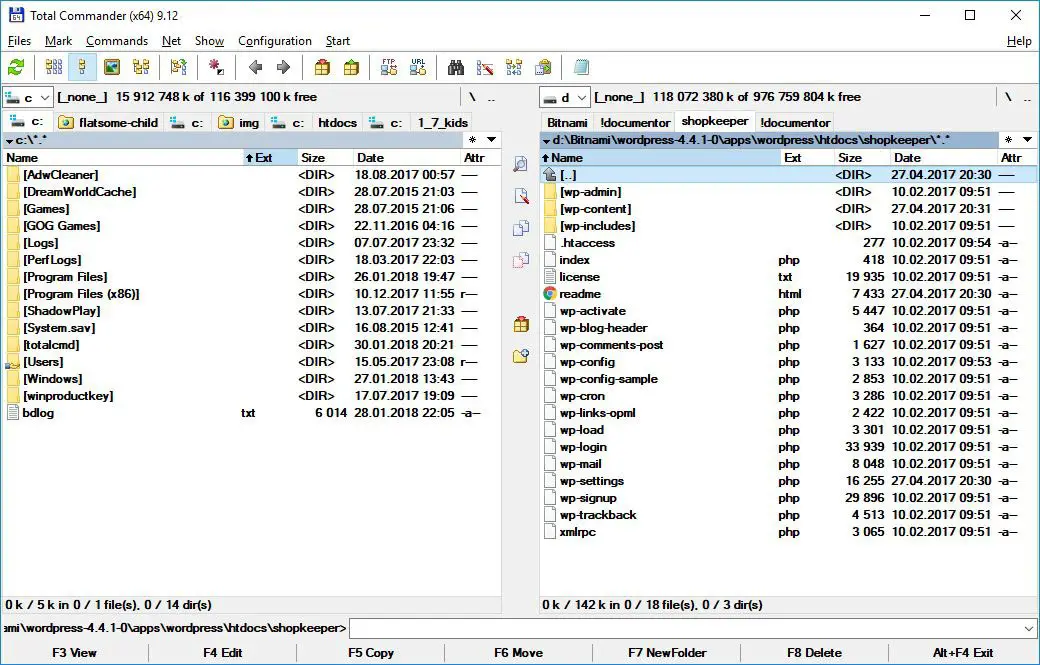Select the shopkeeper tab

click(714, 121)
